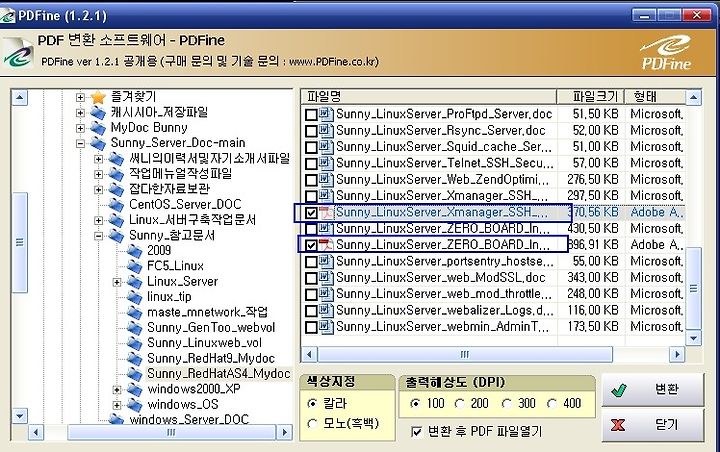Screen dimensions: 720x452
Task: Click folder icon of 캐시시아_저장파일
Action: pyautogui.click(x=98, y=113)
